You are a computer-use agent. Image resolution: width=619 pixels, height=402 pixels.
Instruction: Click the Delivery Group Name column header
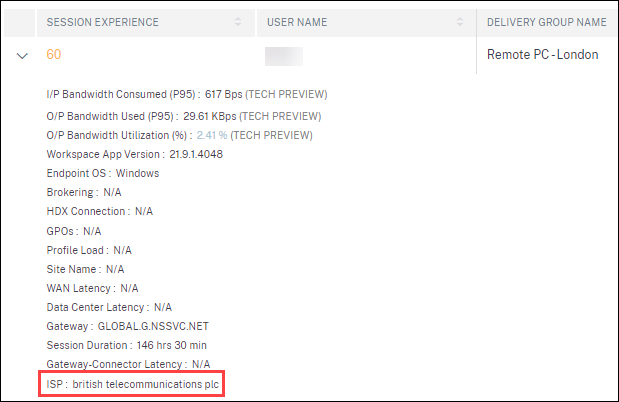tap(546, 21)
